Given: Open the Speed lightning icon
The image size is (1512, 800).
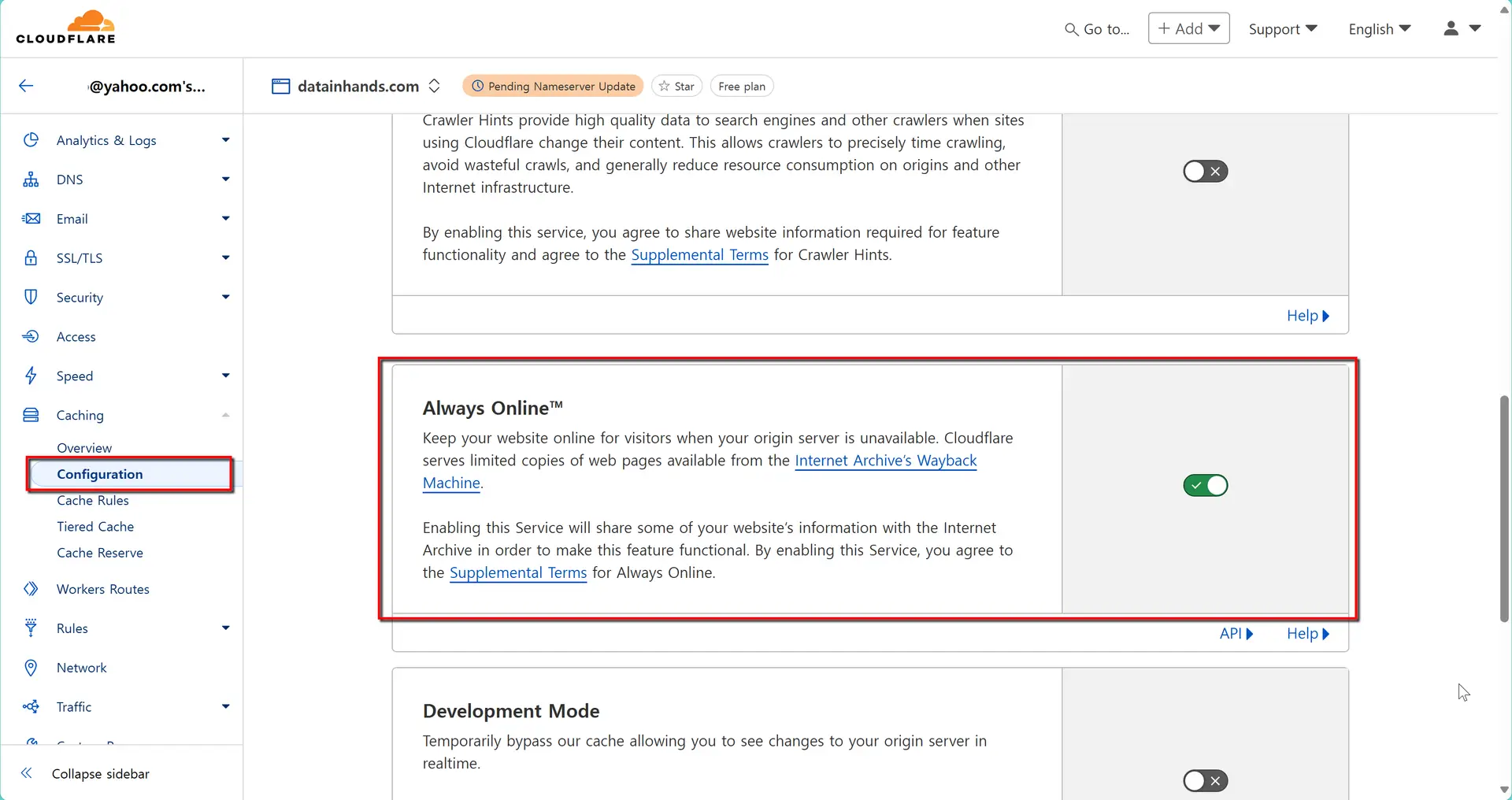Looking at the screenshot, I should point(31,376).
